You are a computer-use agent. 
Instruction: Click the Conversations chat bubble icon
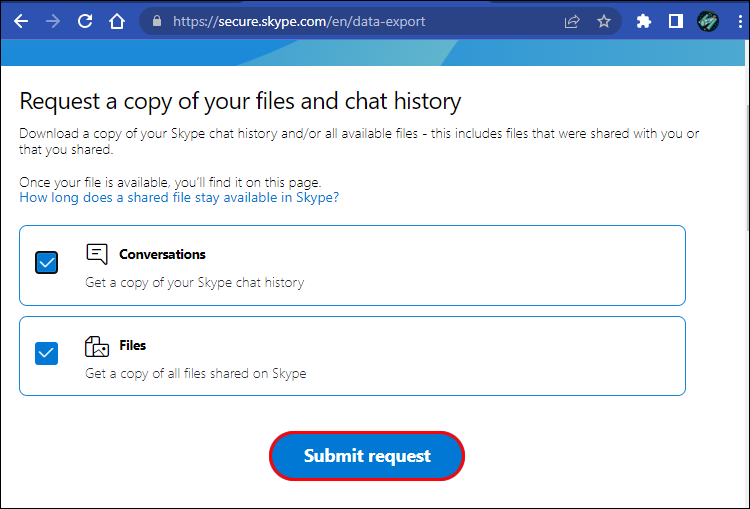coord(97,254)
